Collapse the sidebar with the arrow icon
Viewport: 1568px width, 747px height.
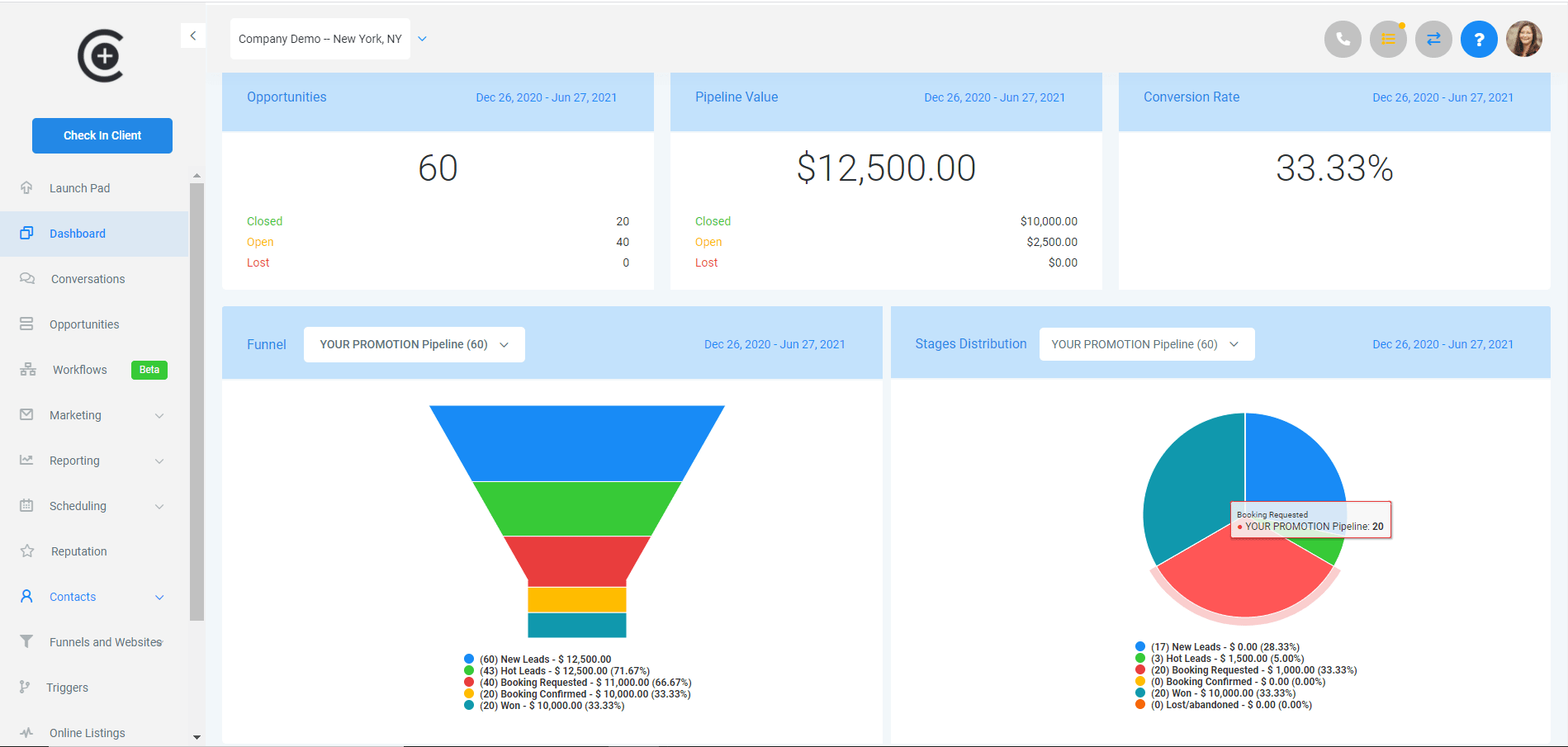pos(192,35)
